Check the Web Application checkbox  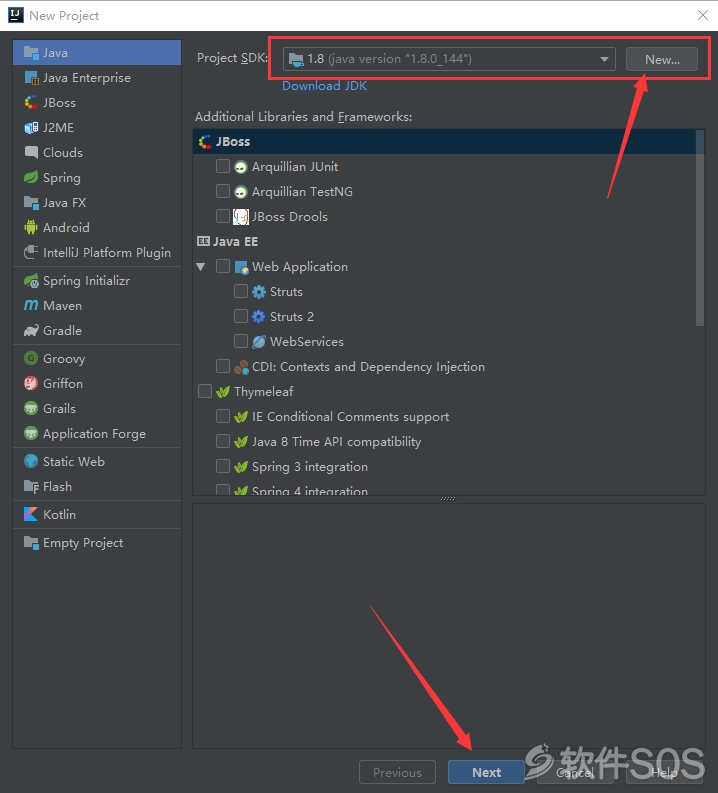click(223, 266)
